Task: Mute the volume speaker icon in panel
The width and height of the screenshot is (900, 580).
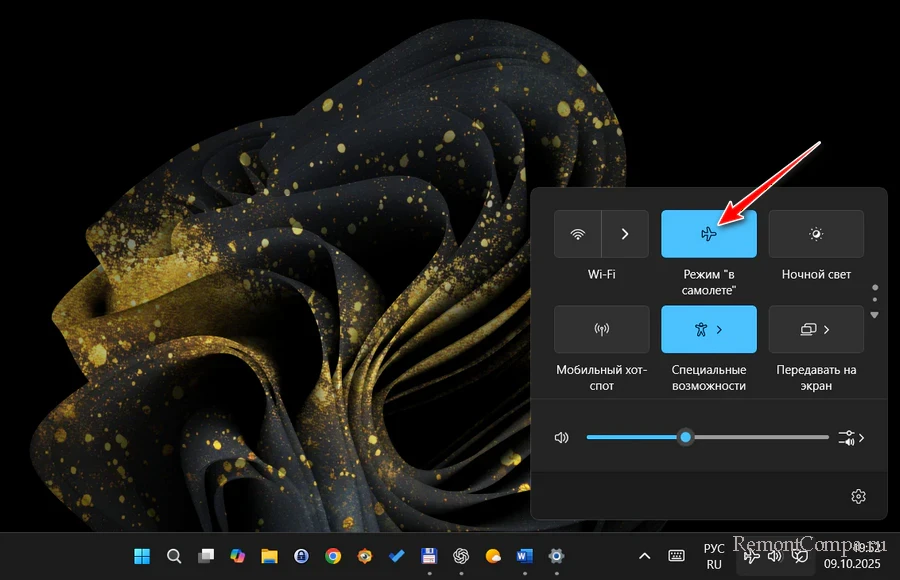Action: coord(562,438)
